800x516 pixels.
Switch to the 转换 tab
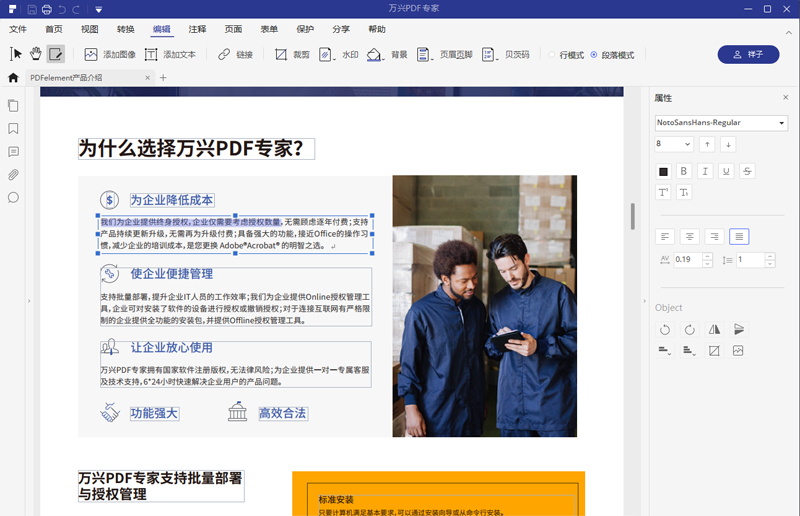tap(126, 29)
